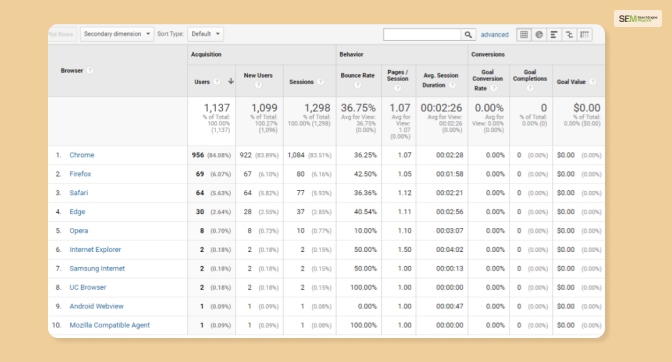The width and height of the screenshot is (672, 362).
Task: Click the Acquisition group header
Action: click(x=206, y=54)
